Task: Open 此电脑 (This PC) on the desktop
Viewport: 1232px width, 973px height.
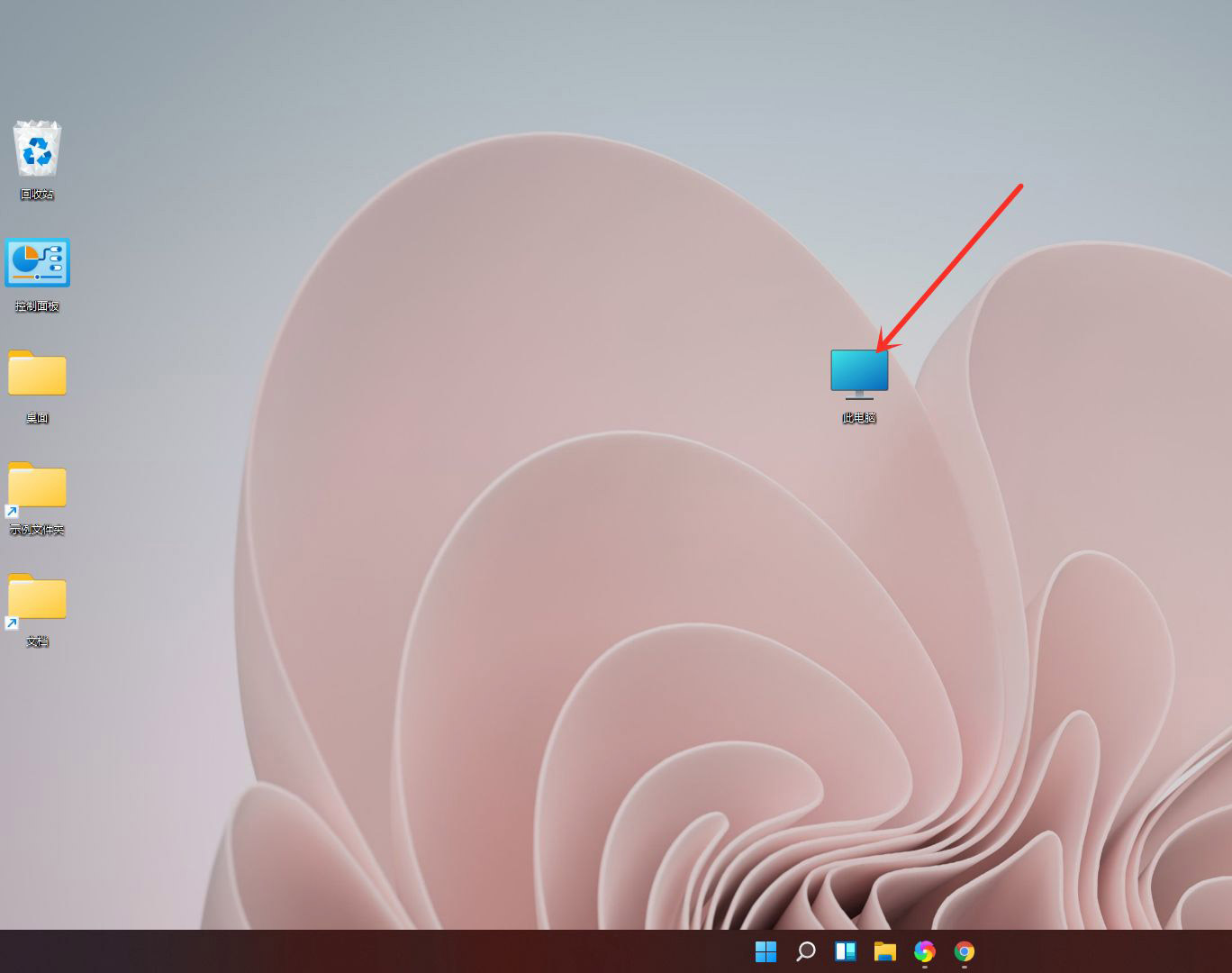Action: pos(858,372)
